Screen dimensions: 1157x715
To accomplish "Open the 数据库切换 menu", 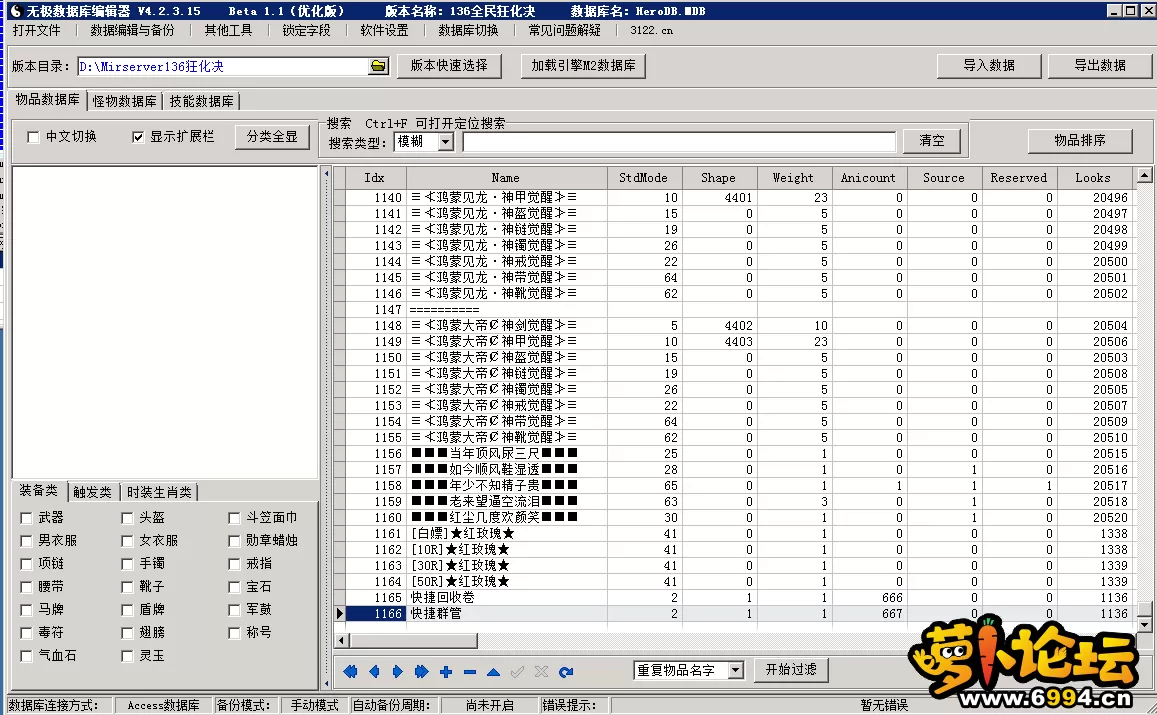I will (468, 30).
